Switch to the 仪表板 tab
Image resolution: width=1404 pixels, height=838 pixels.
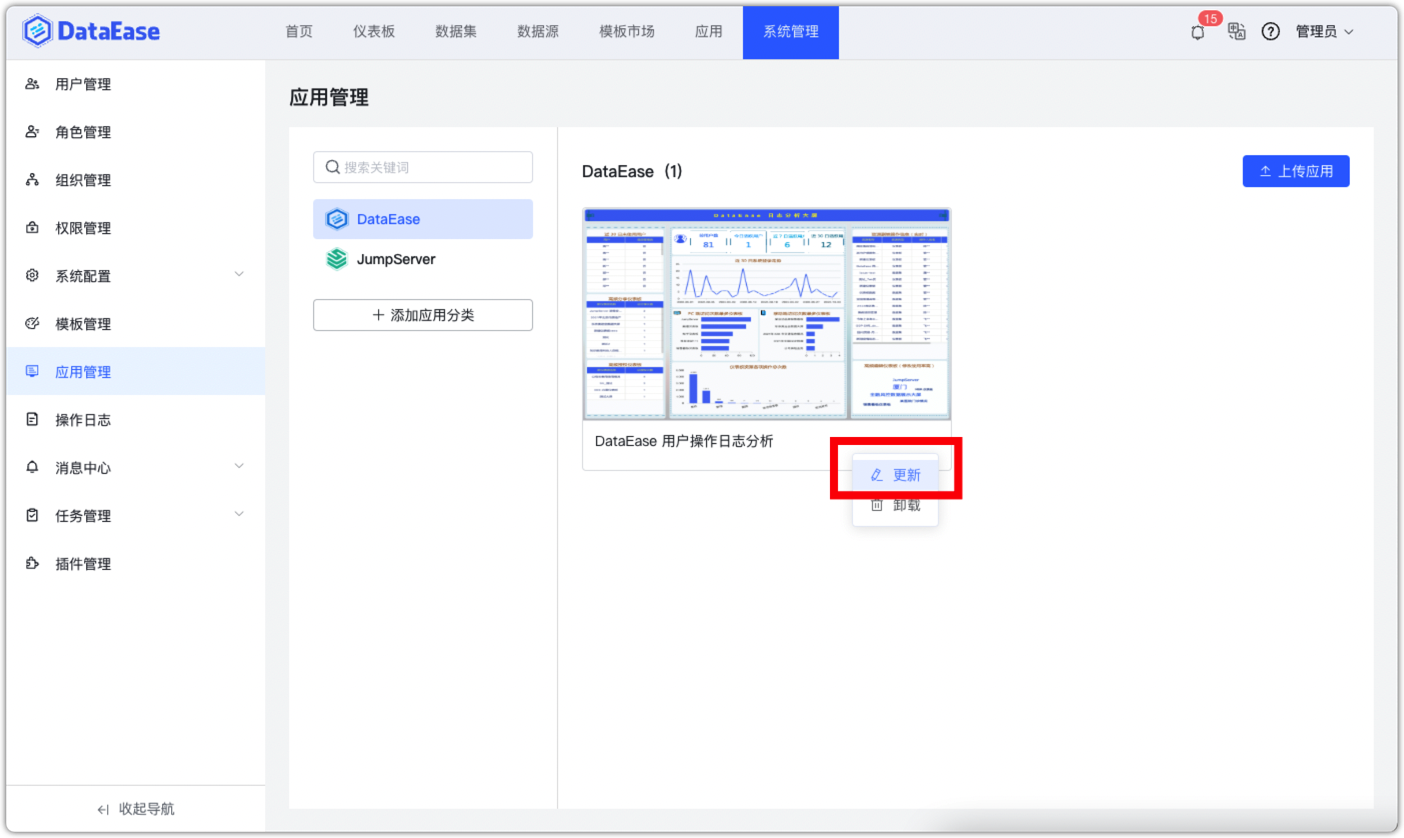coord(374,32)
